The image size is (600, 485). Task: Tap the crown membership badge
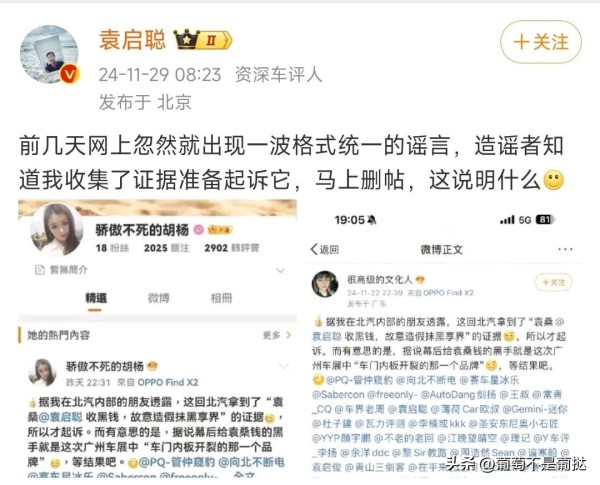(203, 39)
